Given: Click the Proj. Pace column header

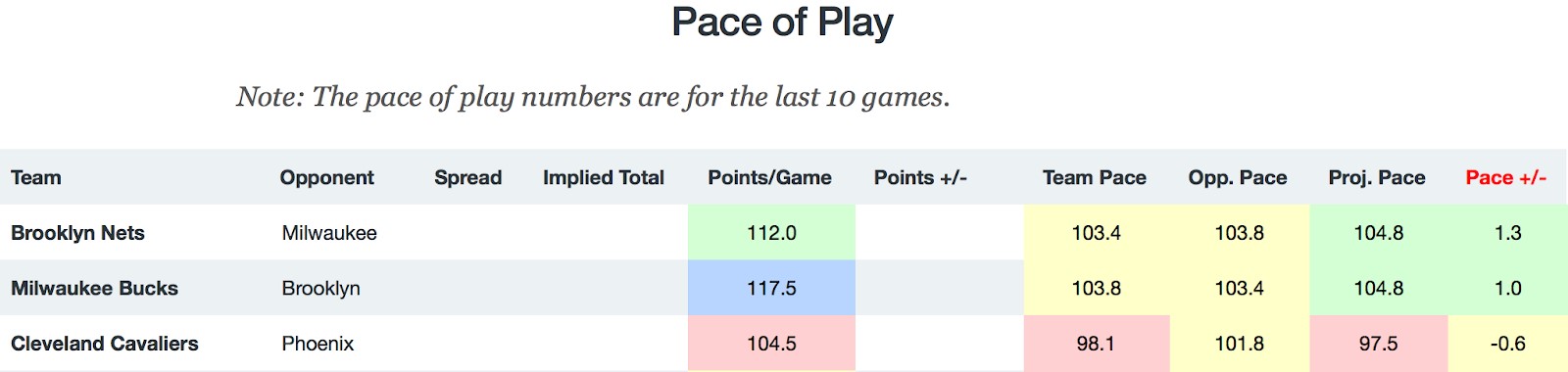Looking at the screenshot, I should [1377, 178].
